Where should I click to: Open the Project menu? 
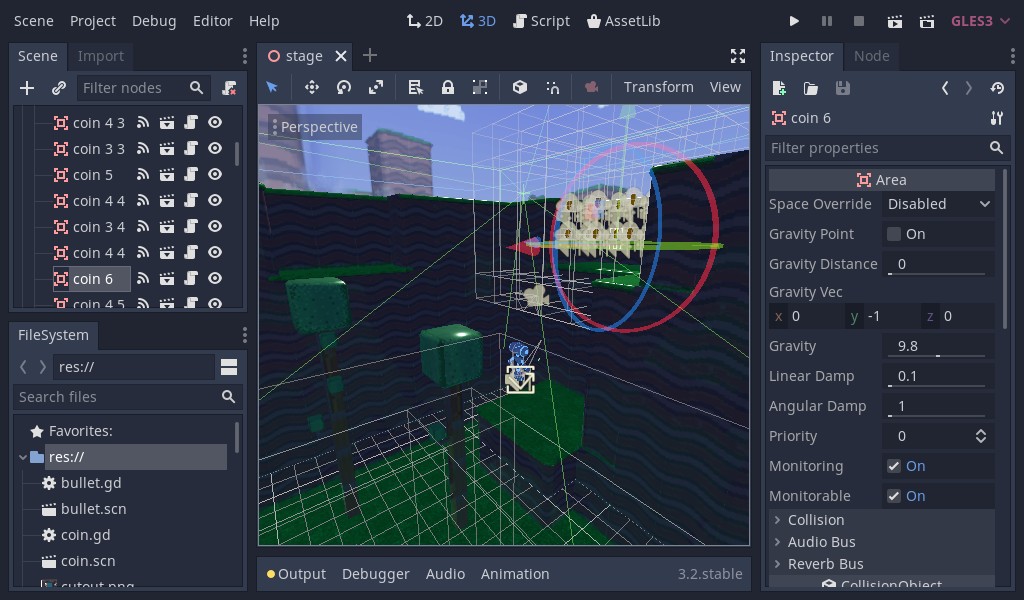[x=93, y=21]
